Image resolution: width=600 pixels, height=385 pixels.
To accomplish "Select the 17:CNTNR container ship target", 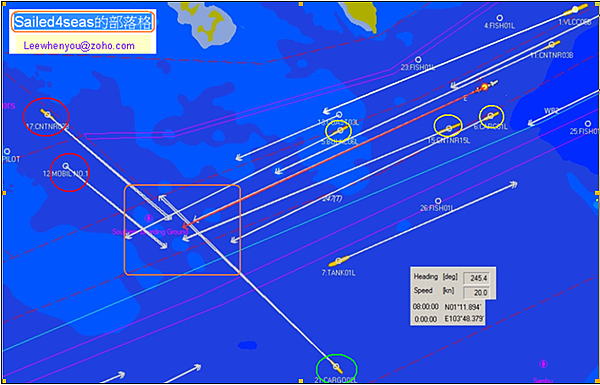I will [x=47, y=114].
